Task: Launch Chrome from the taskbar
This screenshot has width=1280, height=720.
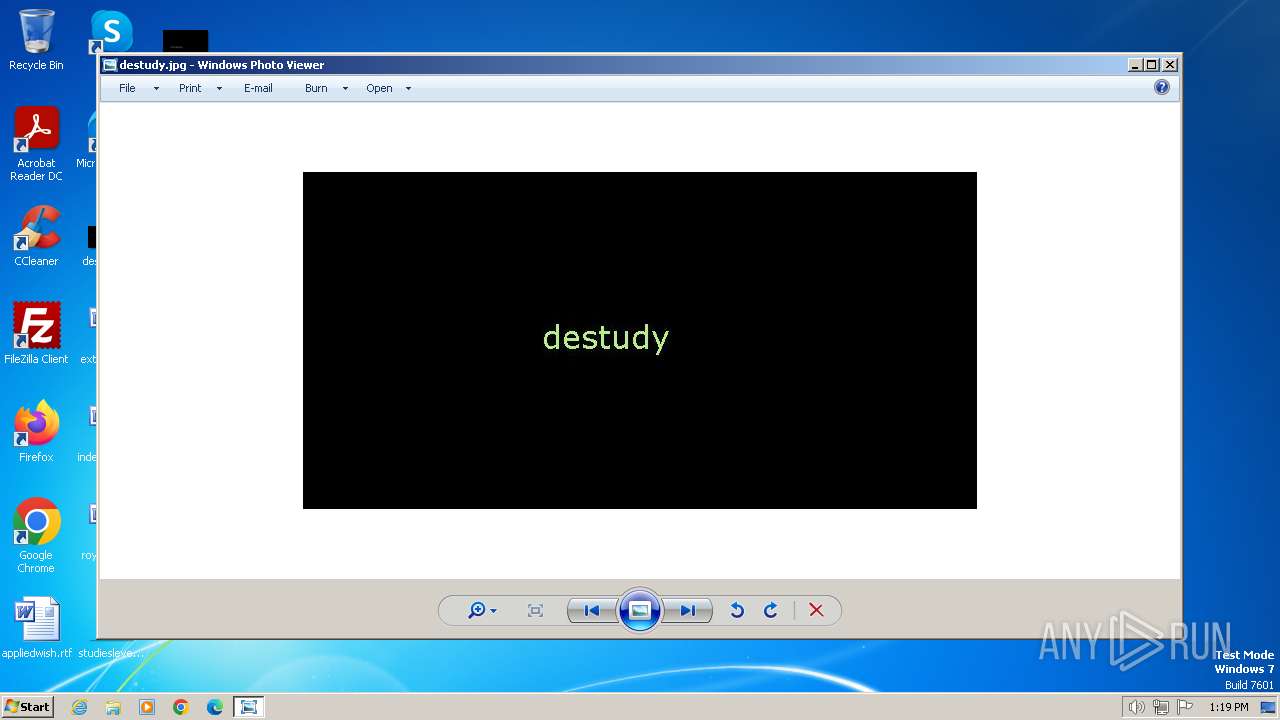Action: pyautogui.click(x=181, y=707)
